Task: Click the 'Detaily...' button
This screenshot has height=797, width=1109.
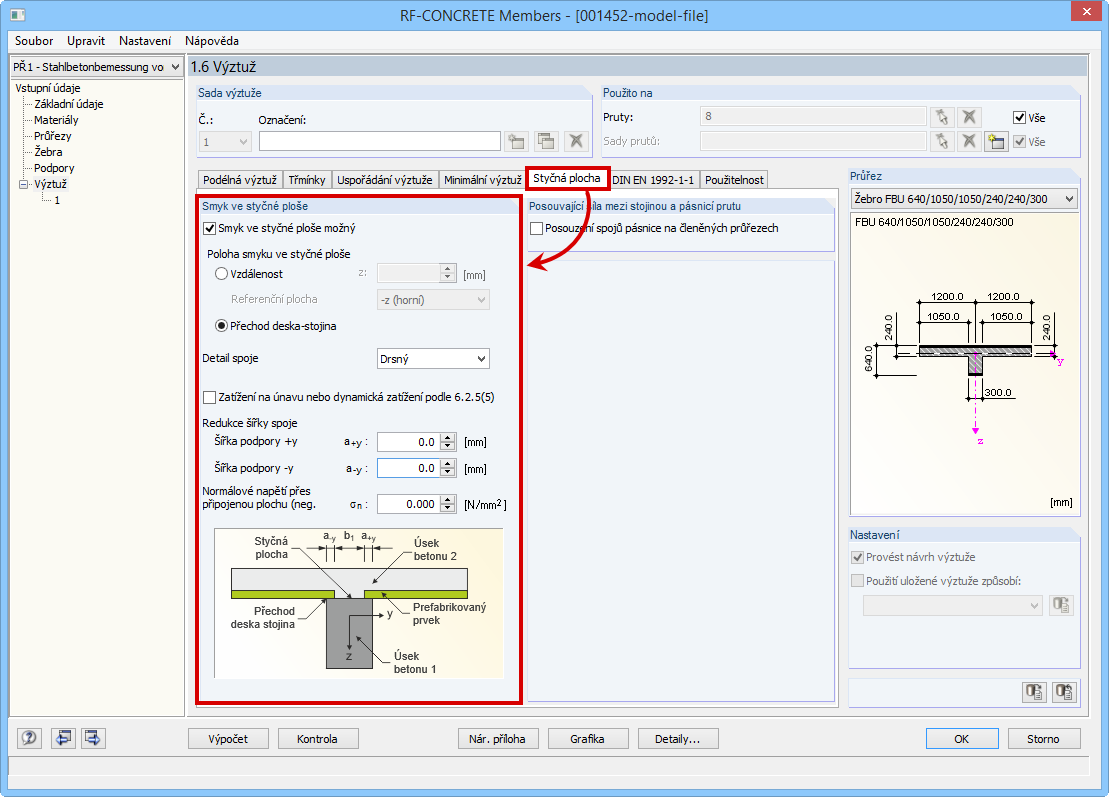Action: pyautogui.click(x=678, y=739)
